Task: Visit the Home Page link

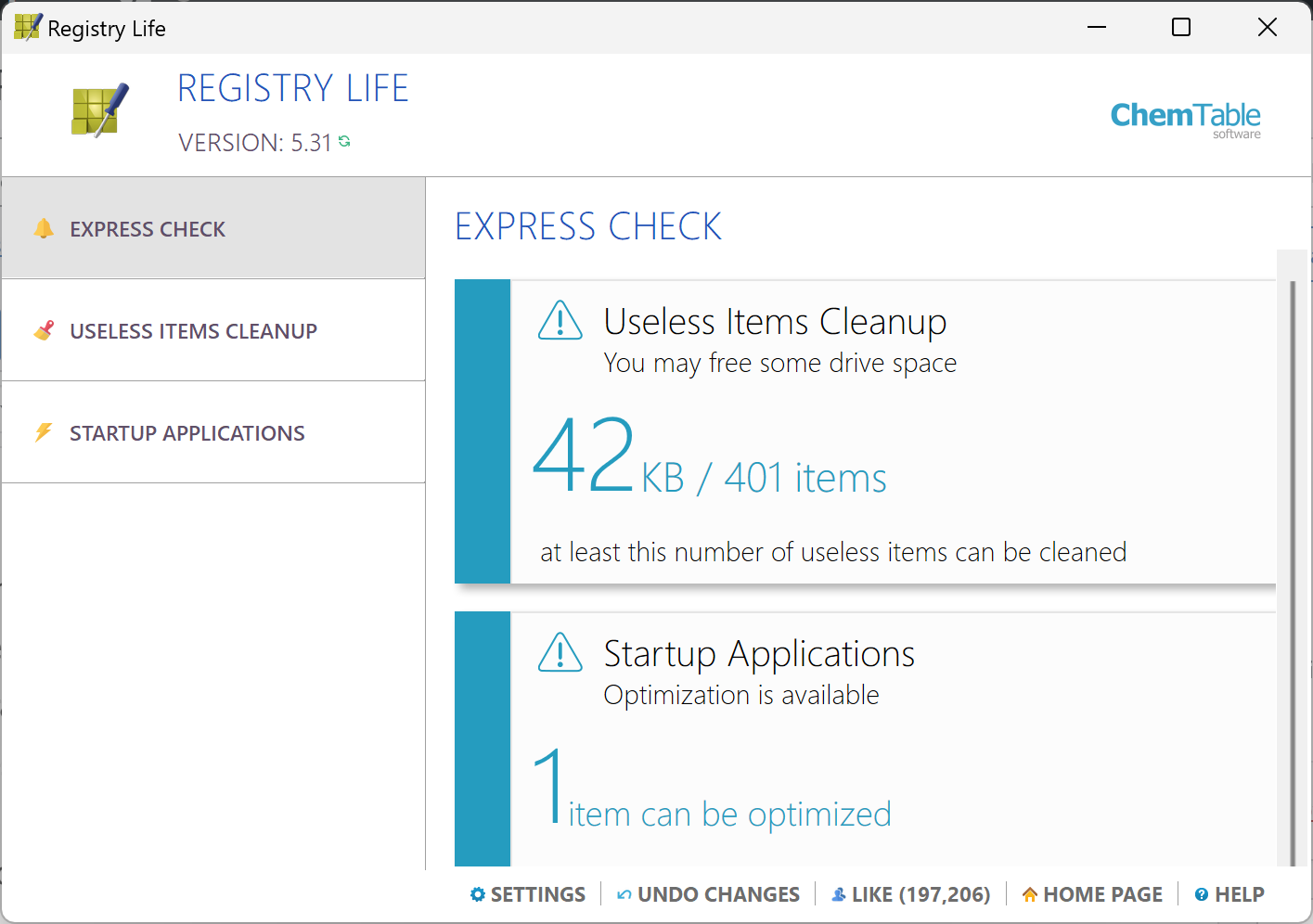Action: tap(1092, 894)
